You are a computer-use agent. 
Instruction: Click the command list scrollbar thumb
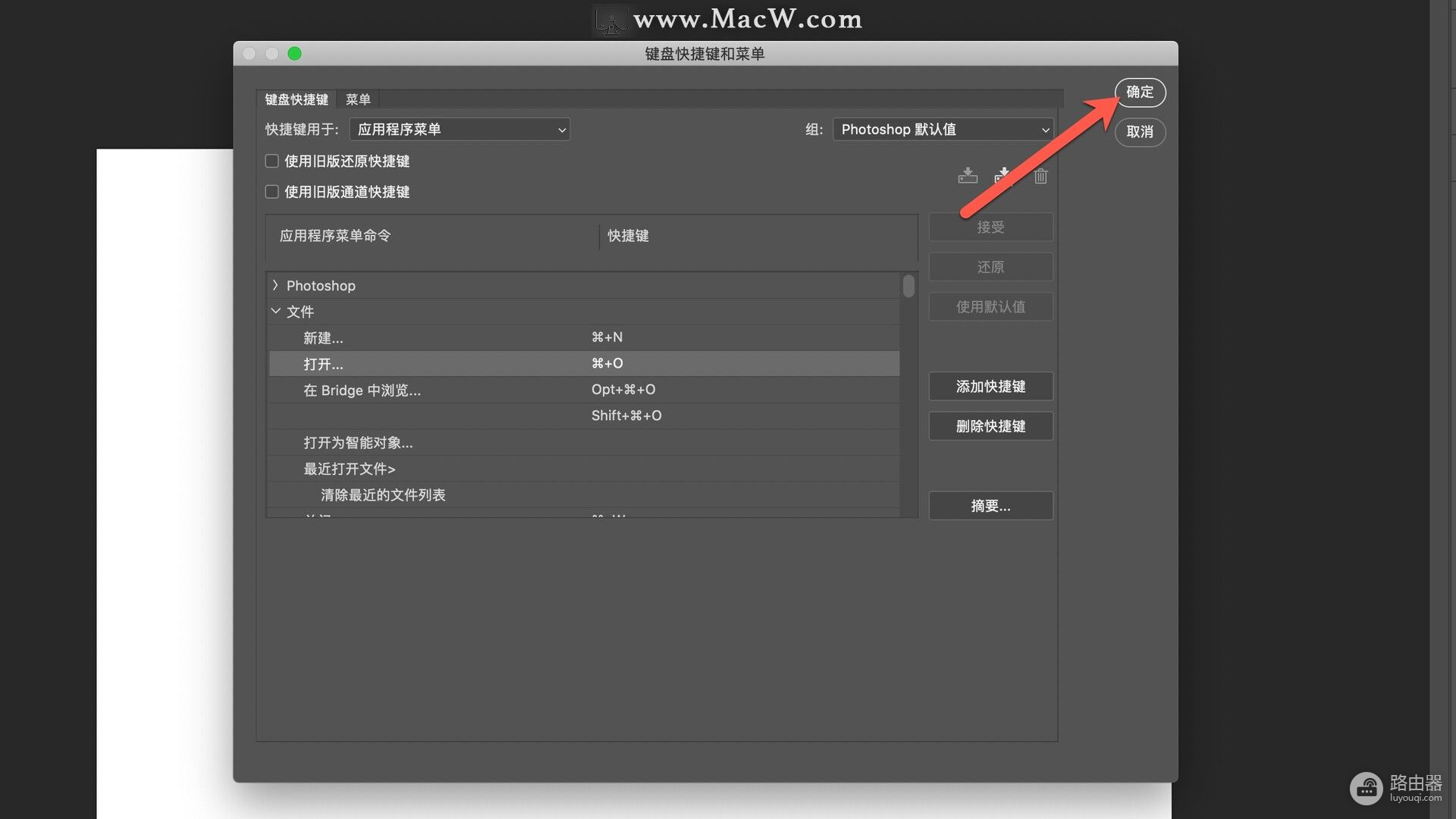point(908,287)
